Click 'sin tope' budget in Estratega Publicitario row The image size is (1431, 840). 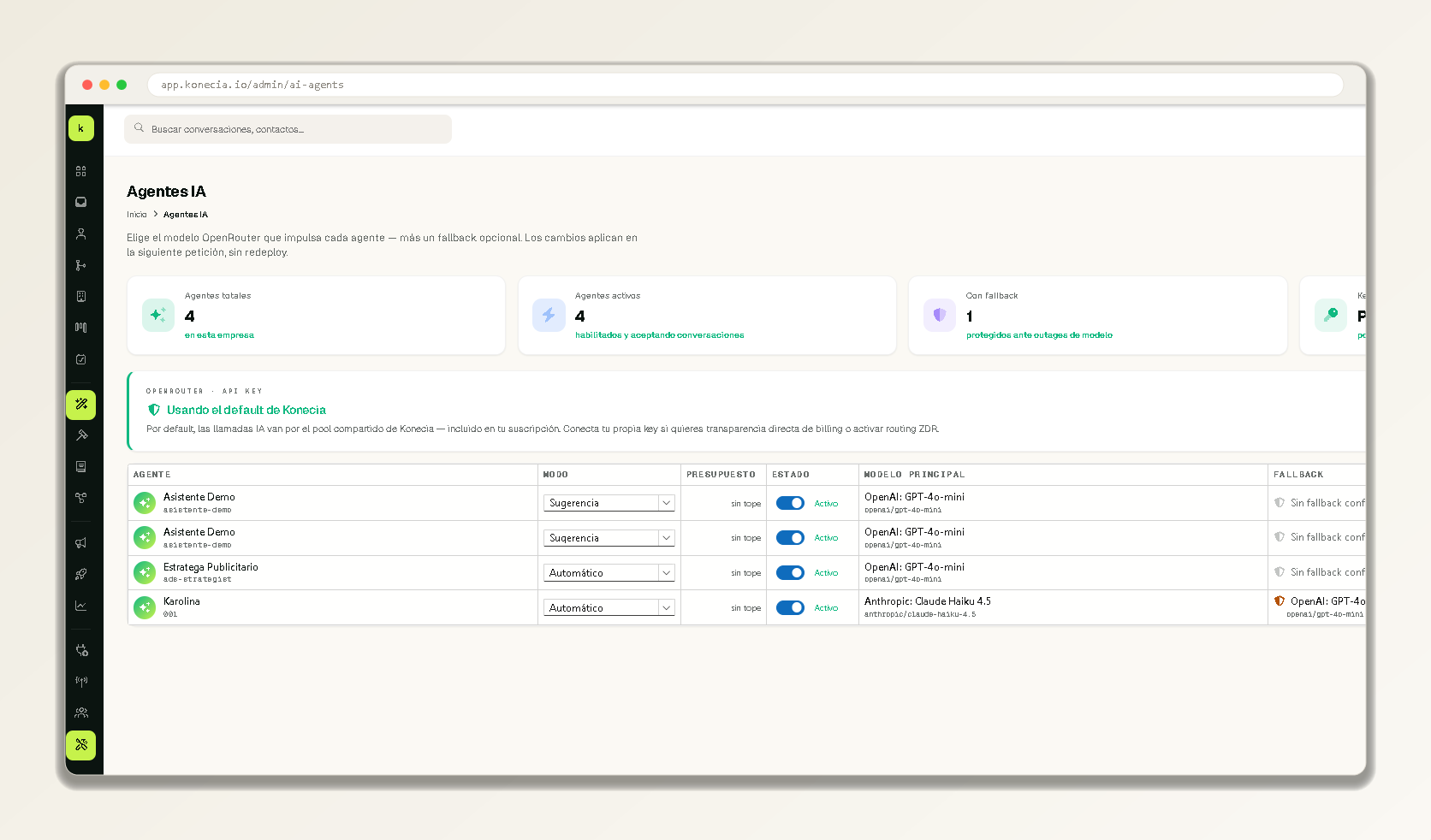click(x=745, y=573)
